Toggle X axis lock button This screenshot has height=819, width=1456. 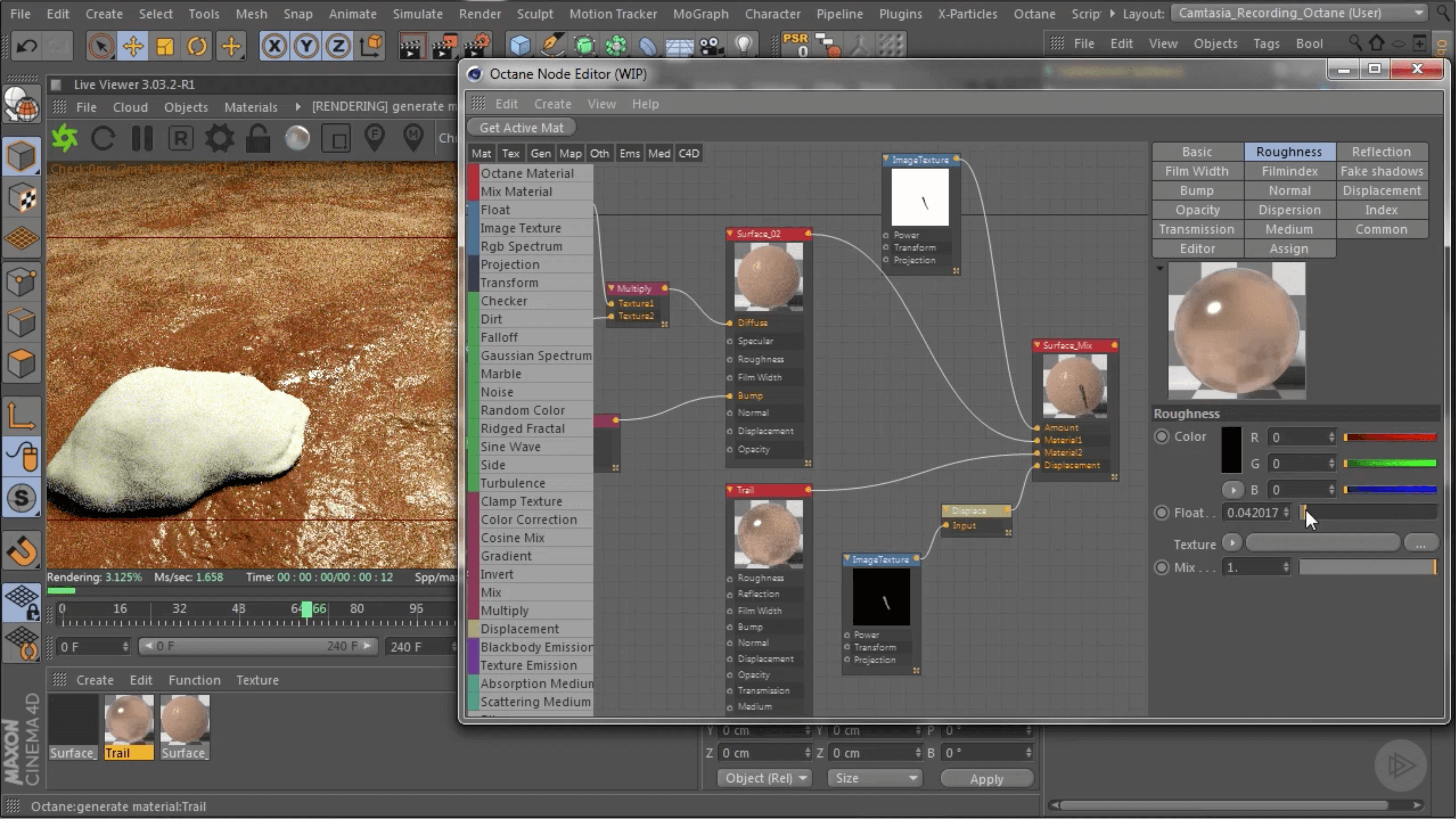pyautogui.click(x=275, y=46)
